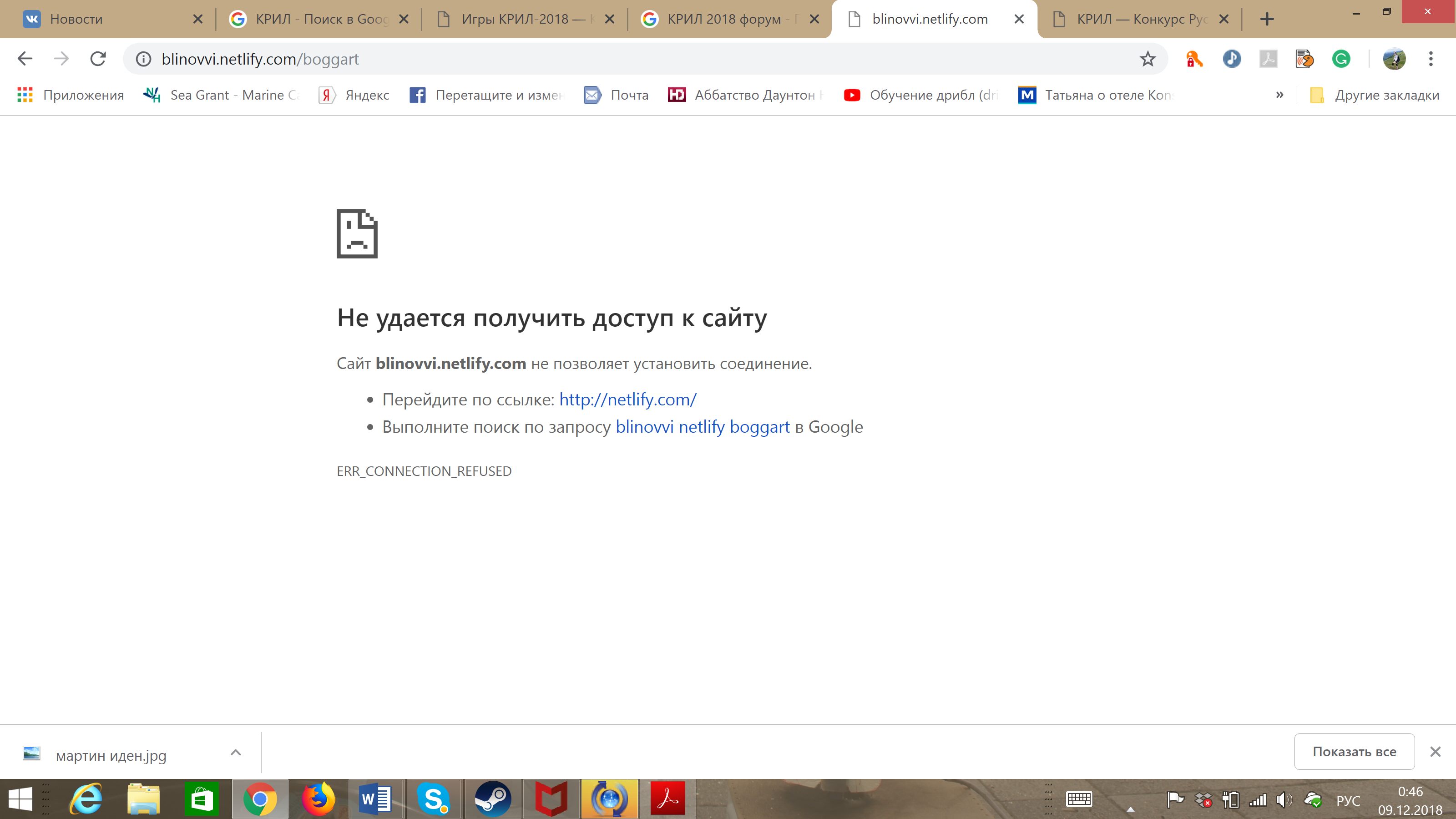Open the Chrome profile avatar
1456x819 pixels.
(x=1395, y=59)
